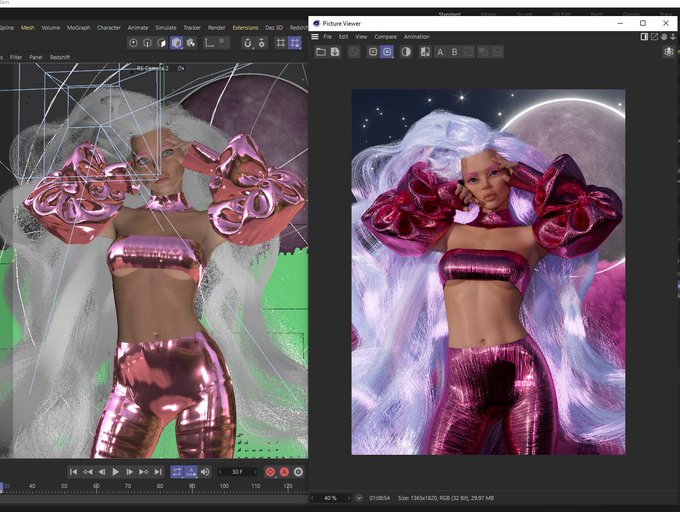Image resolution: width=680 pixels, height=512 pixels.
Task: Click timeline ruler at frame 90
Action: [x=192, y=486]
